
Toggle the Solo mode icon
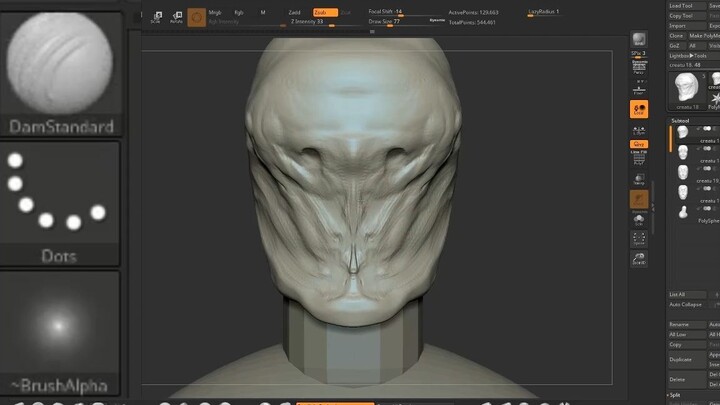click(x=639, y=219)
